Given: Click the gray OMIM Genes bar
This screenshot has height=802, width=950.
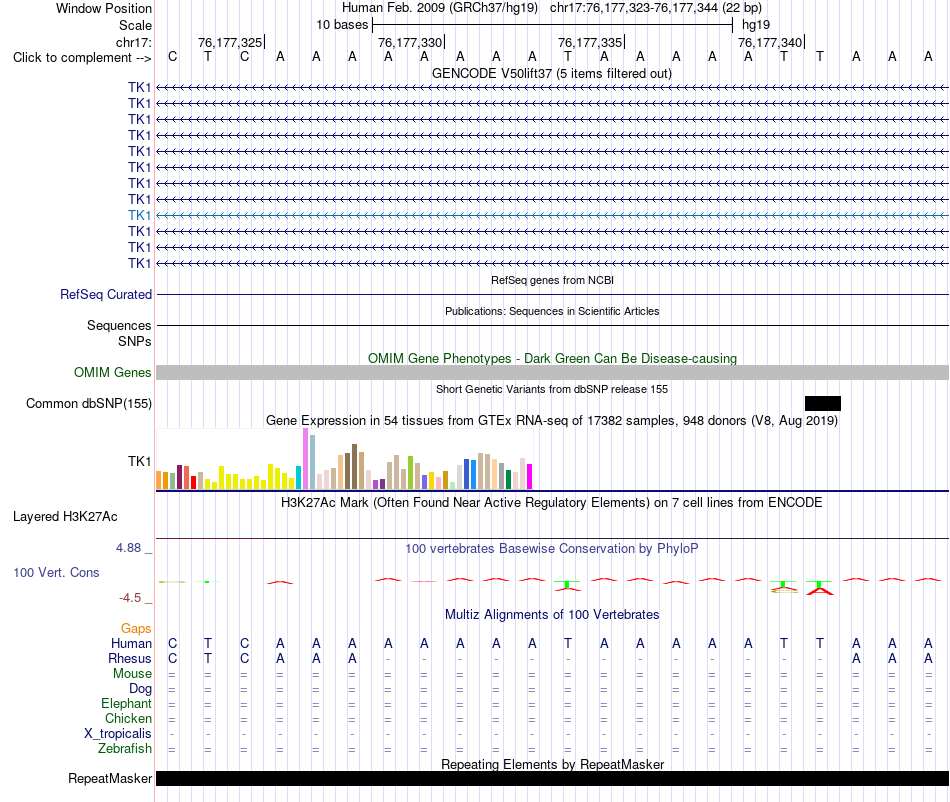Looking at the screenshot, I should 552,373.
